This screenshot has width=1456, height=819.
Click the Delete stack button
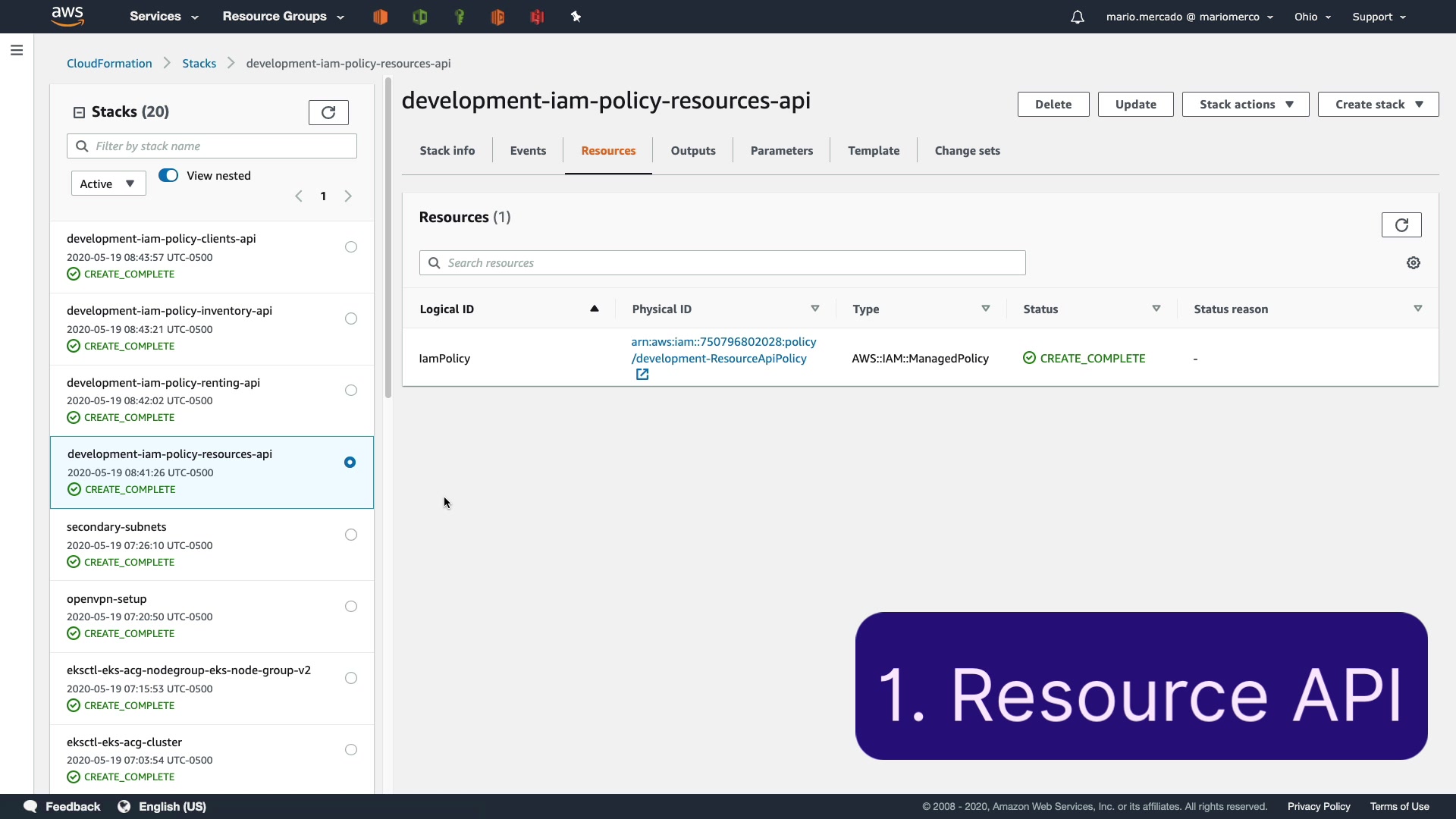tap(1053, 105)
